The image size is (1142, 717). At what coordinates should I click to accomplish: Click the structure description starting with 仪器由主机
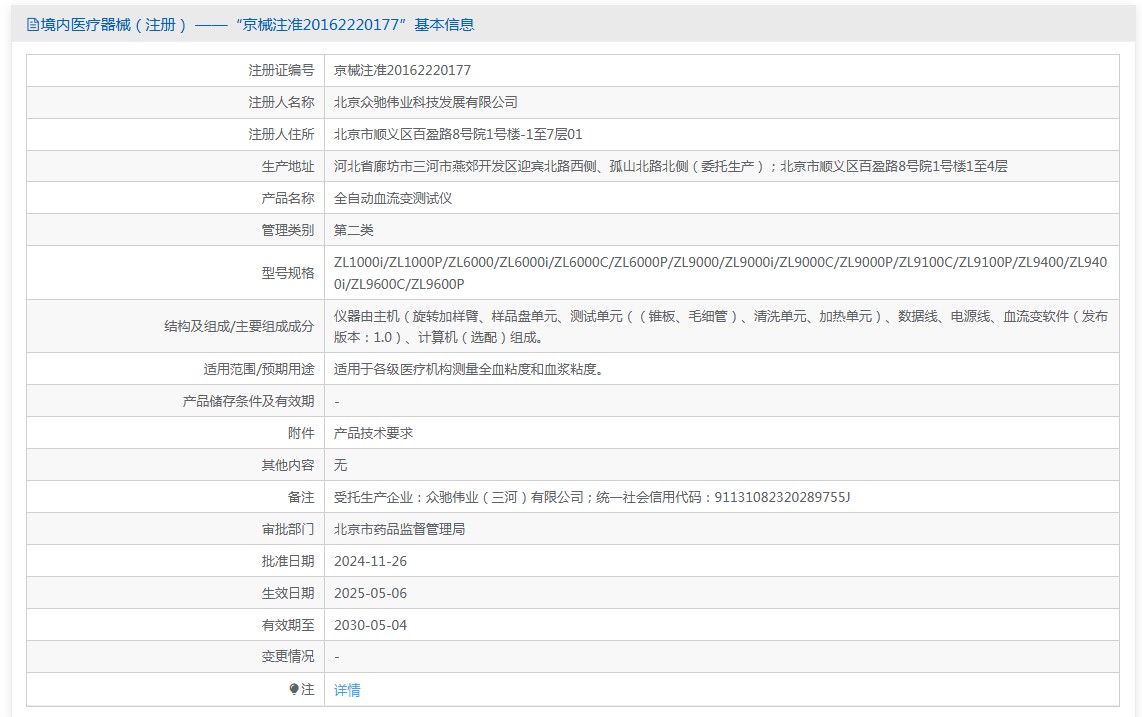click(720, 327)
